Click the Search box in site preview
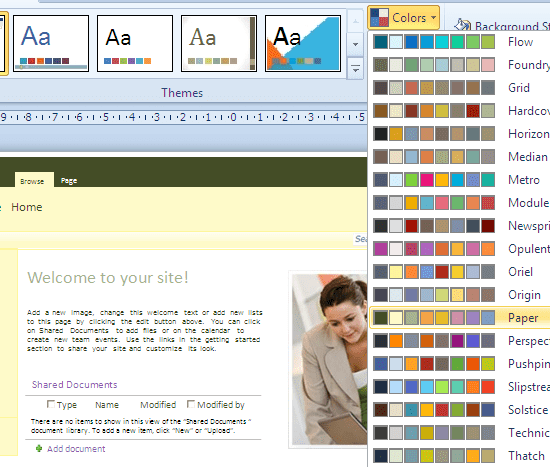 [x=361, y=239]
